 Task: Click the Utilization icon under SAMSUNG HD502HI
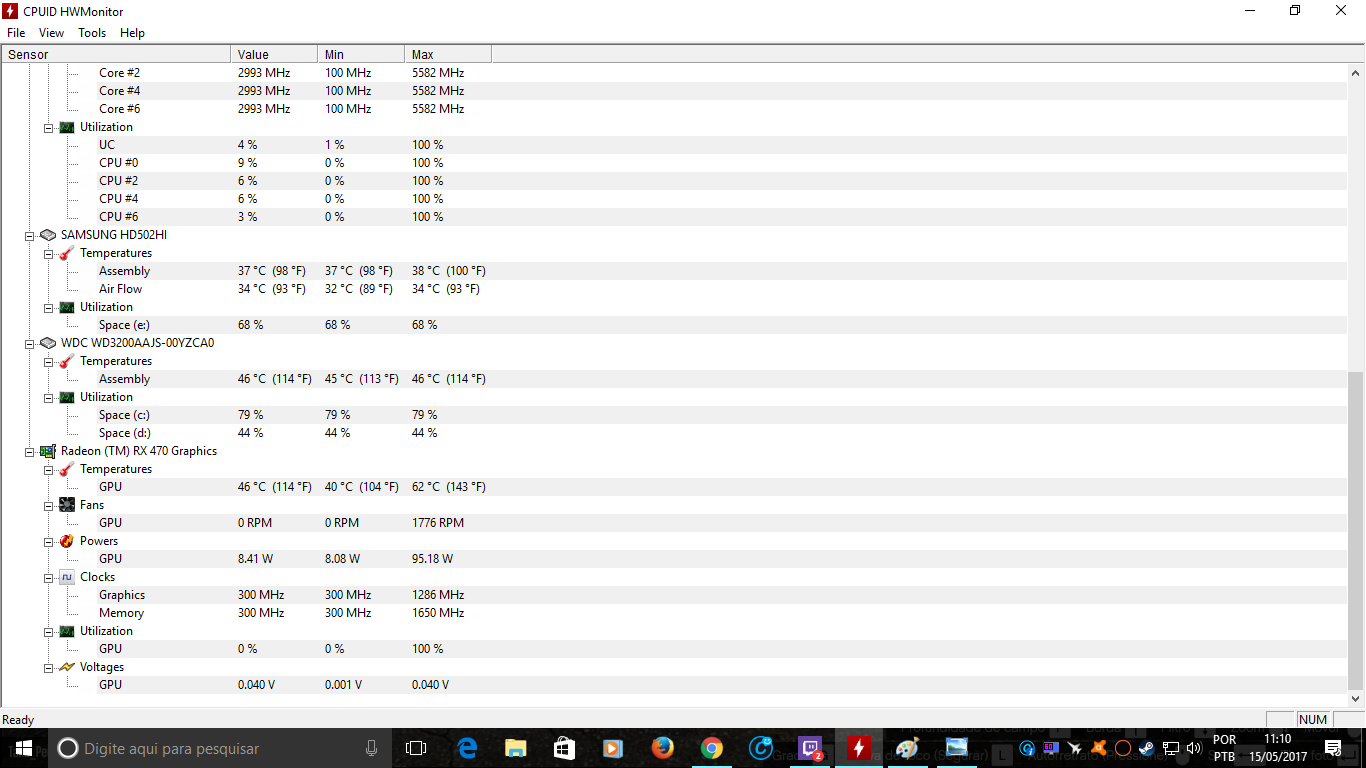click(67, 307)
